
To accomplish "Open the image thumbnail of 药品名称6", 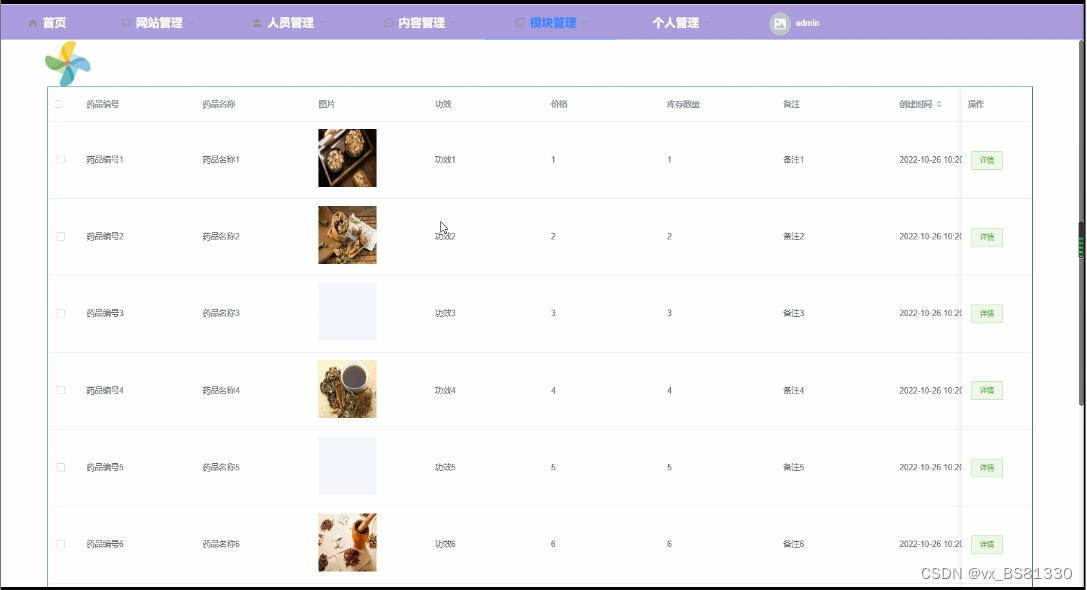I will pos(347,543).
